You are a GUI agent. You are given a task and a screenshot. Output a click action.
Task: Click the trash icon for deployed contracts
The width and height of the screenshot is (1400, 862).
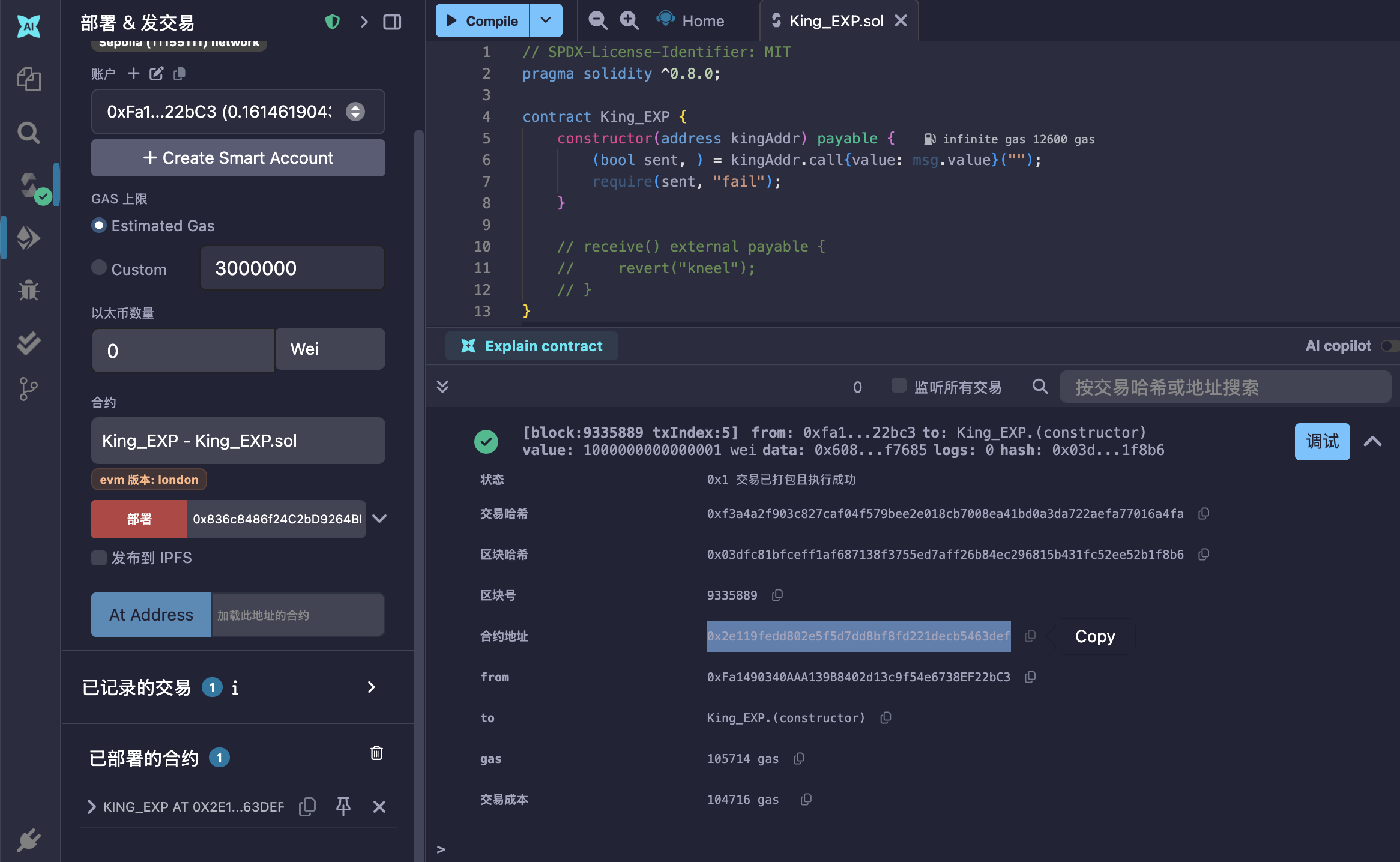[x=376, y=753]
